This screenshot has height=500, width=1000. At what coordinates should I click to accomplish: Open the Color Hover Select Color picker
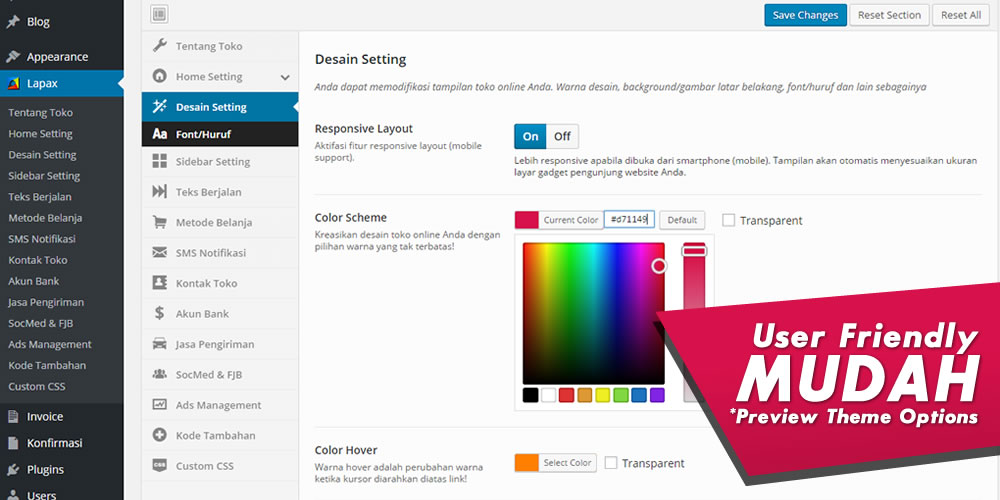pyautogui.click(x=568, y=463)
